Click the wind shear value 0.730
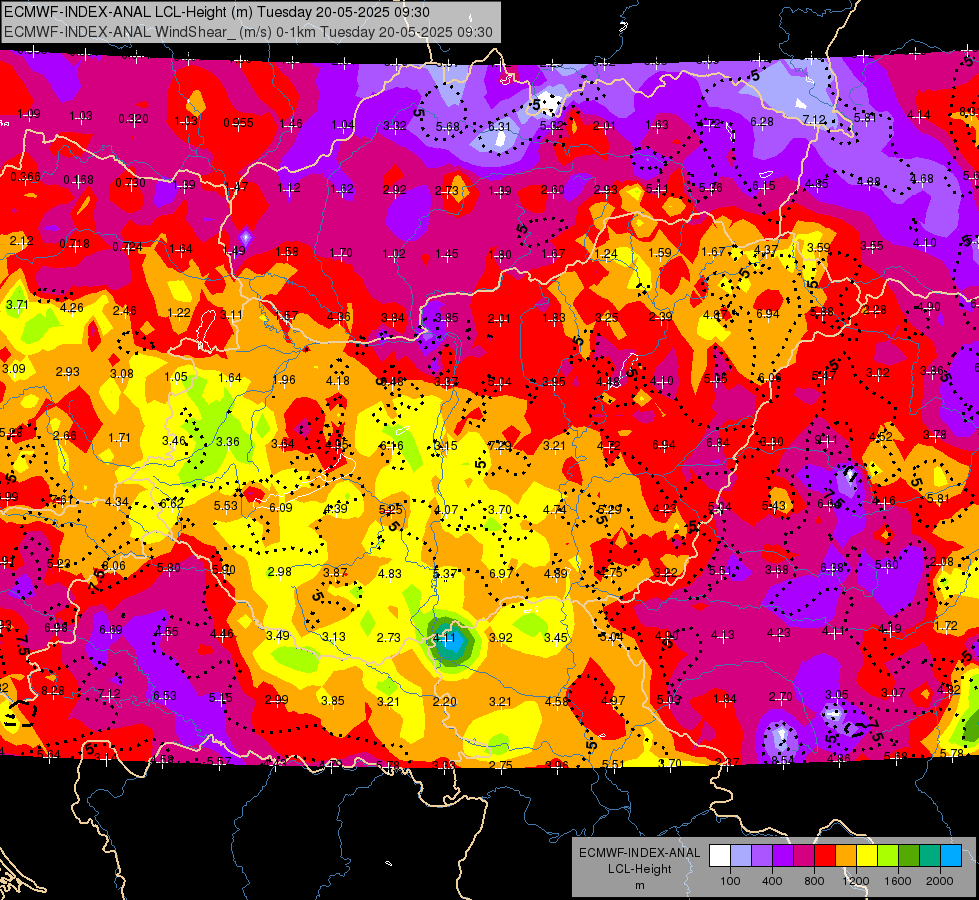979x900 pixels. click(130, 183)
